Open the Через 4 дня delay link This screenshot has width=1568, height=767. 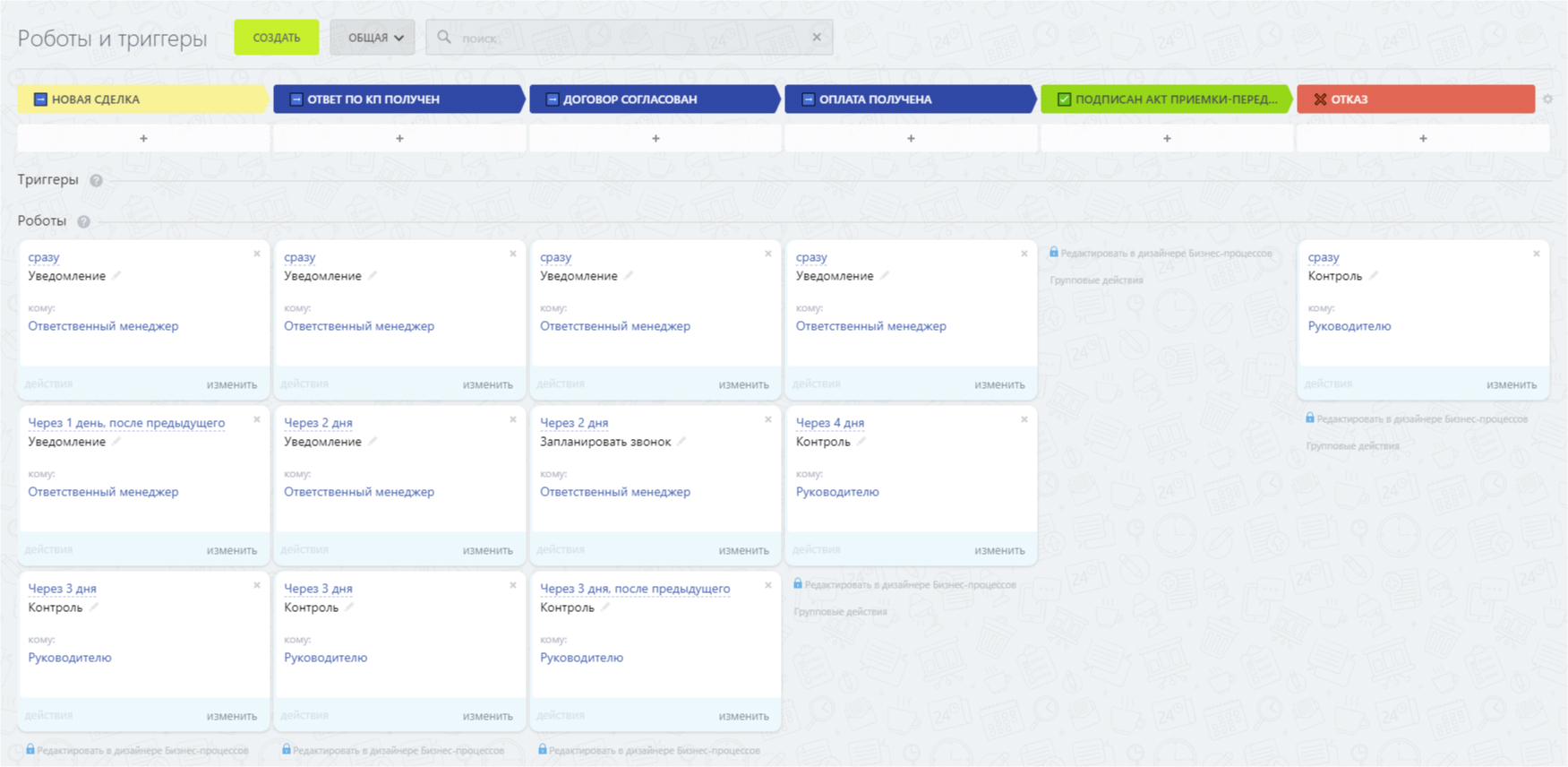point(830,423)
